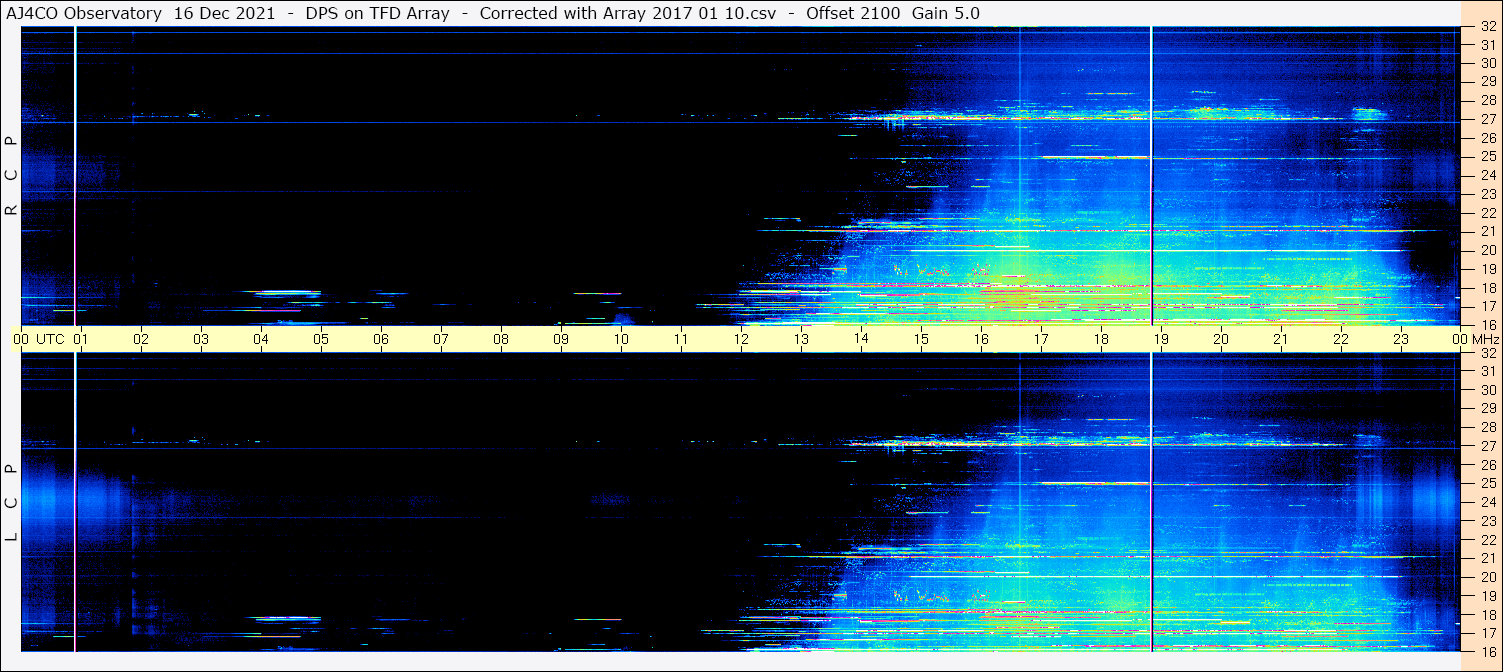Click the AJ4CO Observatory title text
This screenshot has width=1503, height=672.
tap(84, 13)
